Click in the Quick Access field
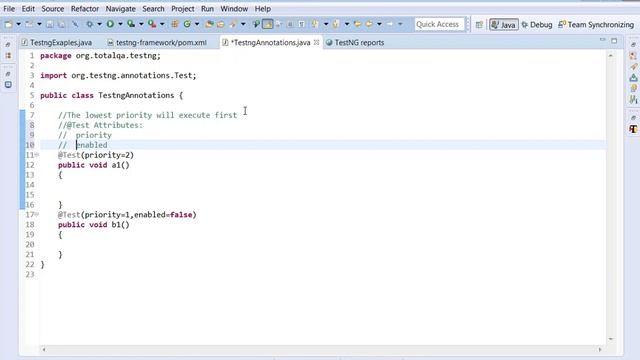The height and width of the screenshot is (360, 640). pos(440,24)
